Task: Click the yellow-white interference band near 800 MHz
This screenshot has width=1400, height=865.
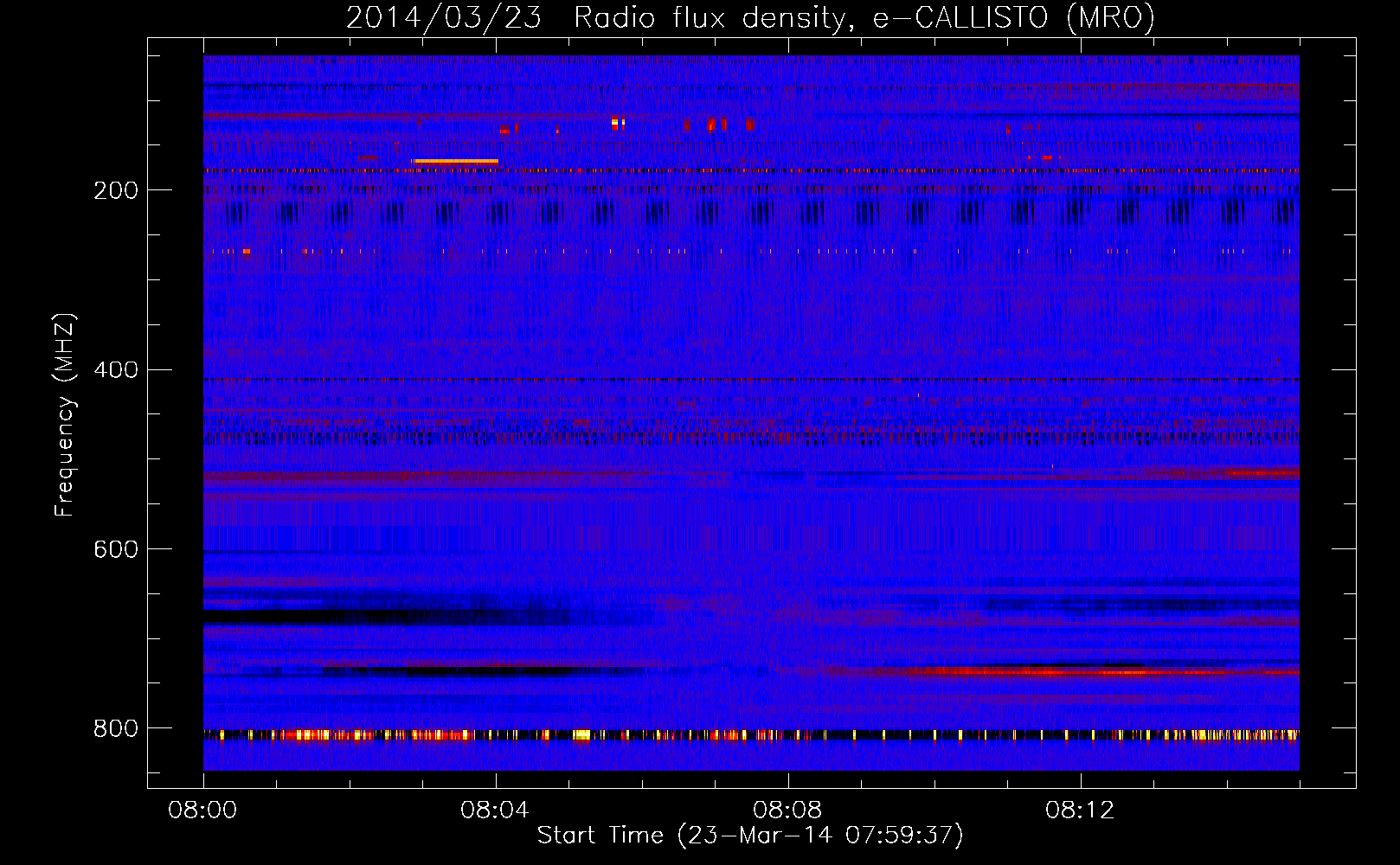Action: pos(751,735)
